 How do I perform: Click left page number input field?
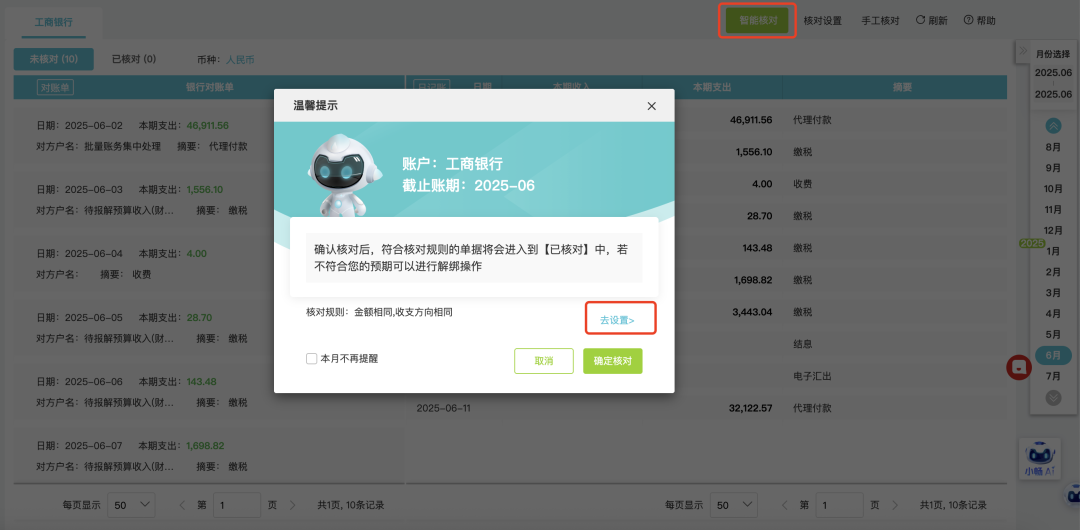click(x=237, y=505)
